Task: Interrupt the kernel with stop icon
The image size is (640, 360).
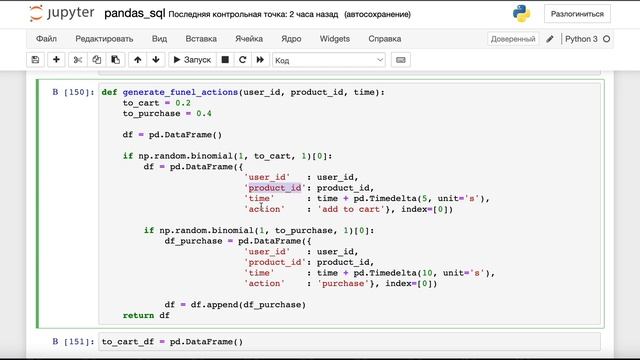Action: pos(225,60)
